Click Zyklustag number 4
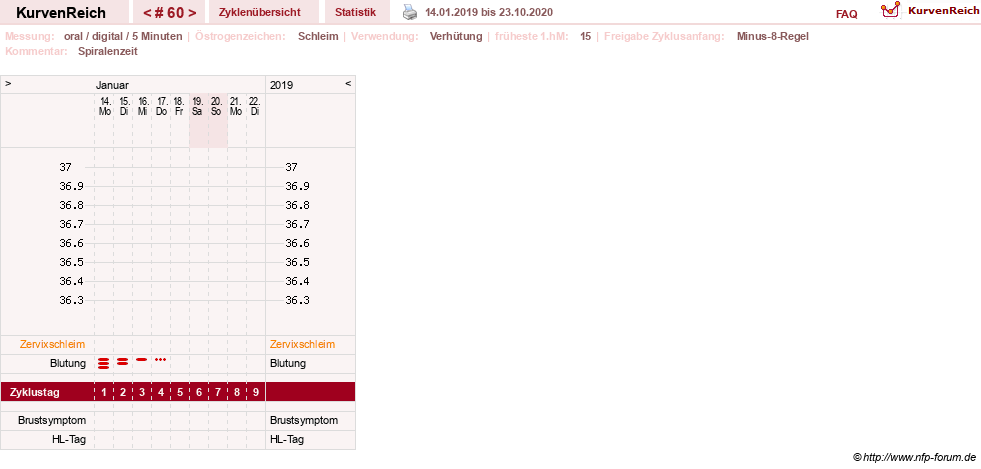Screen dimensions: 981x469 point(161,393)
